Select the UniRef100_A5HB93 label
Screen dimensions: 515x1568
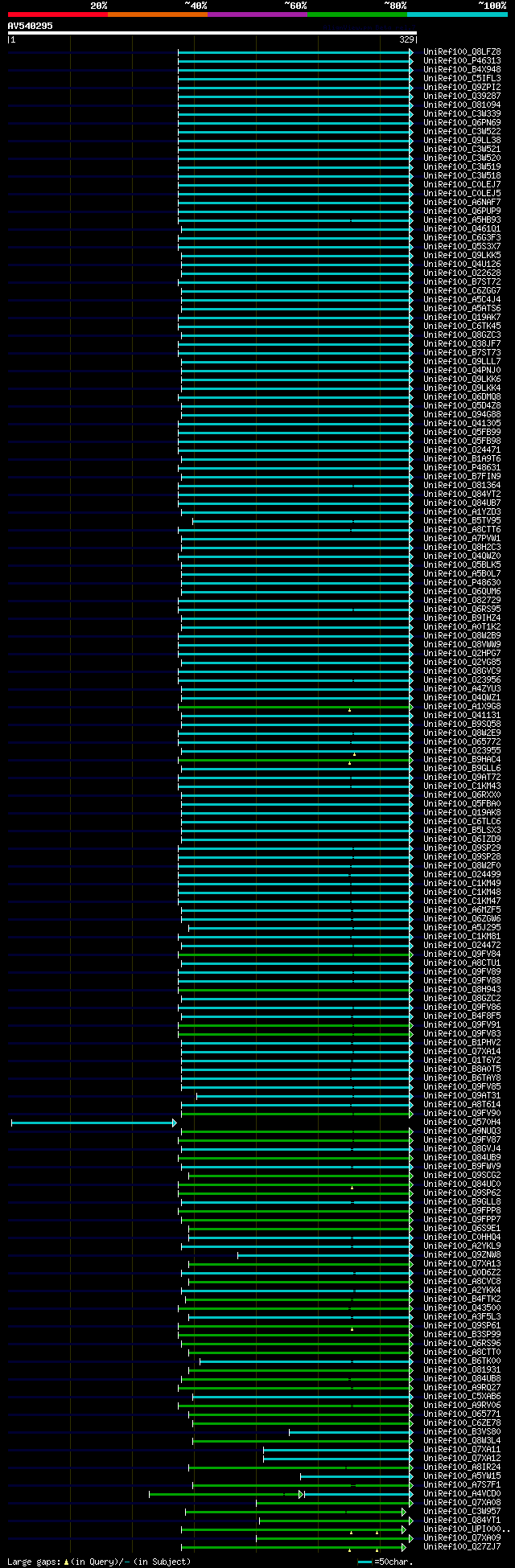[x=462, y=220]
